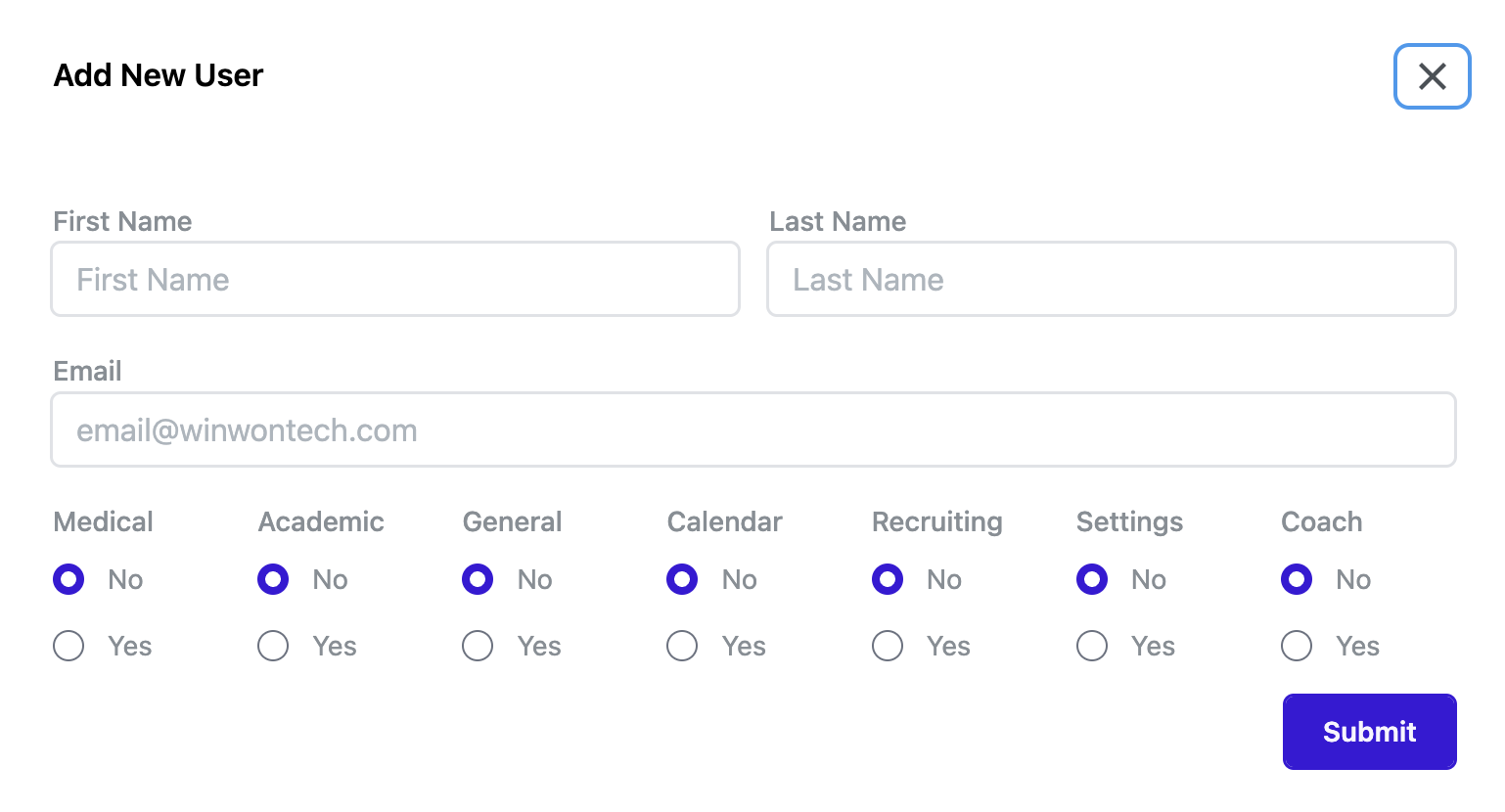Select Yes for Coach role
Screen dimensions: 1505x812
click(x=1297, y=646)
